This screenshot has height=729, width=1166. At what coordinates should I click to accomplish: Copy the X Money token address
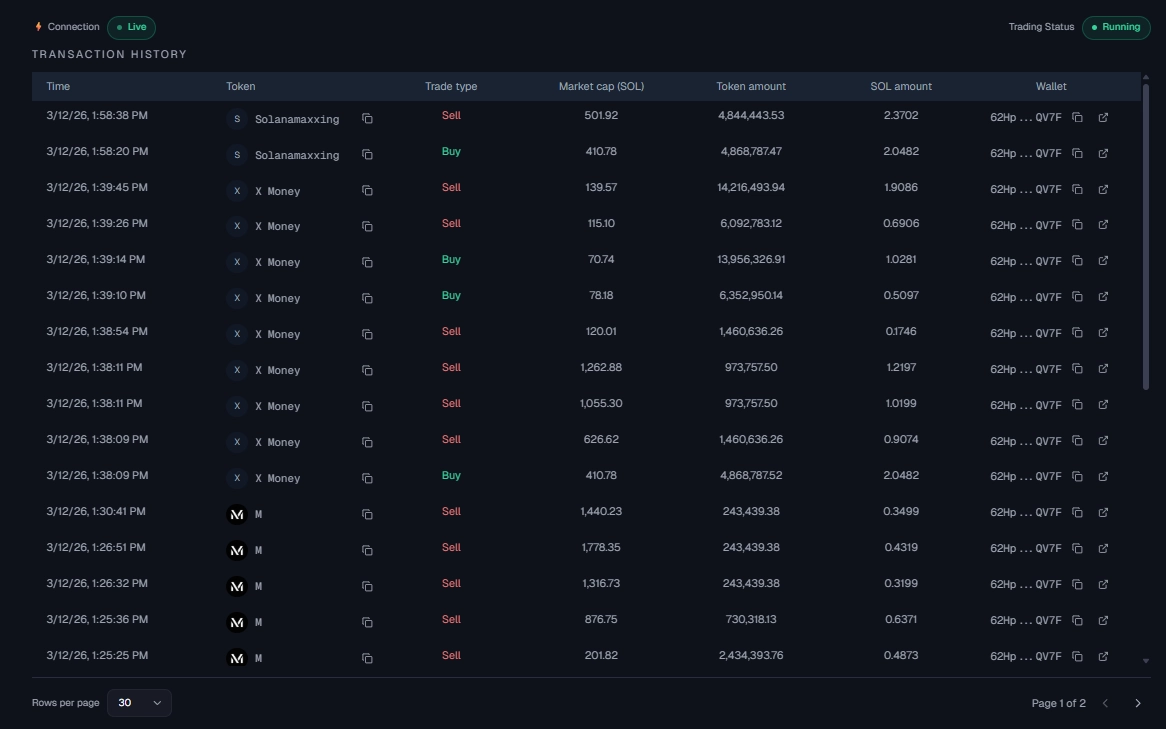[x=367, y=190]
